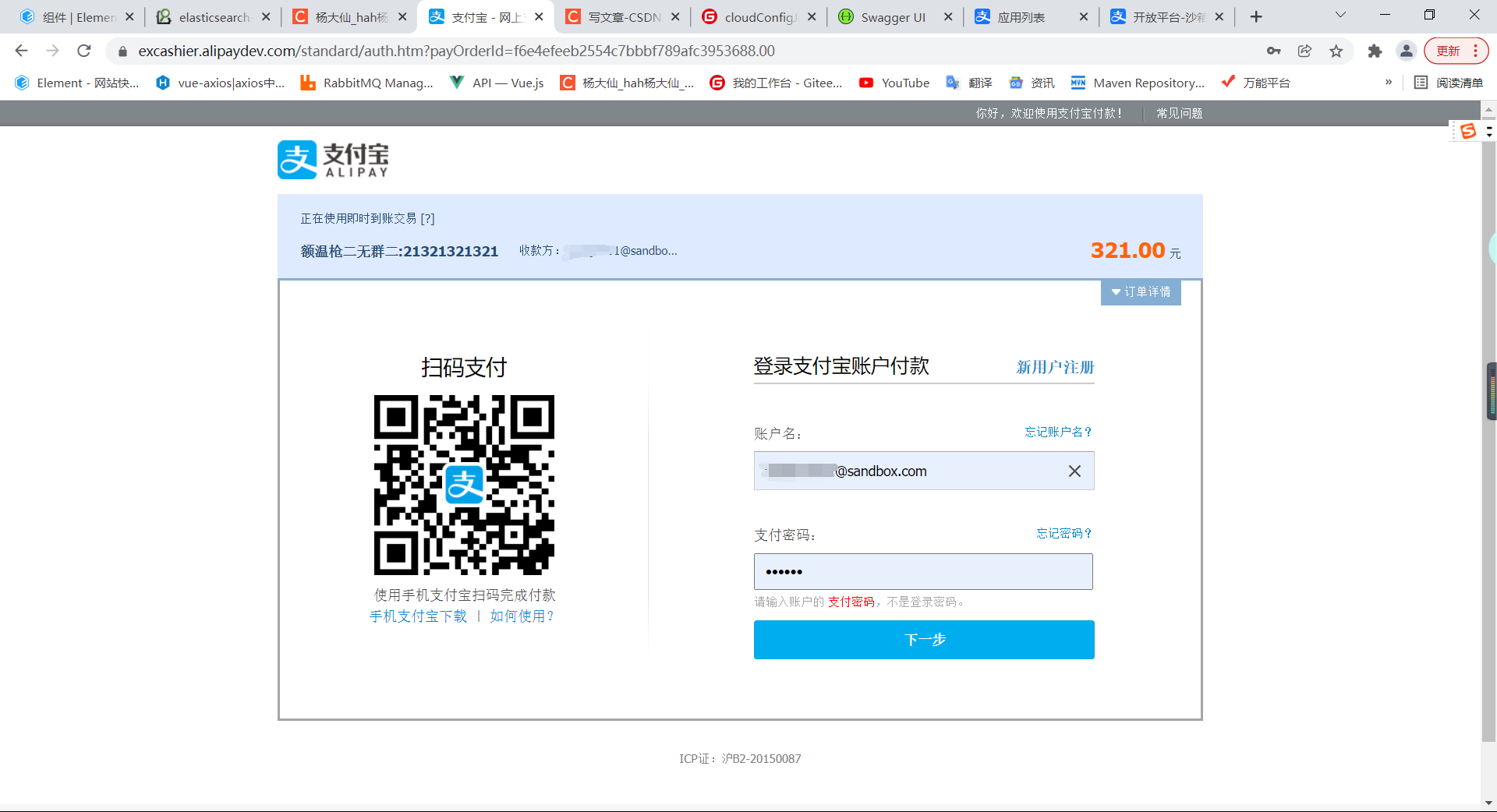Open the API — Vue.js bookmark

pyautogui.click(x=497, y=83)
